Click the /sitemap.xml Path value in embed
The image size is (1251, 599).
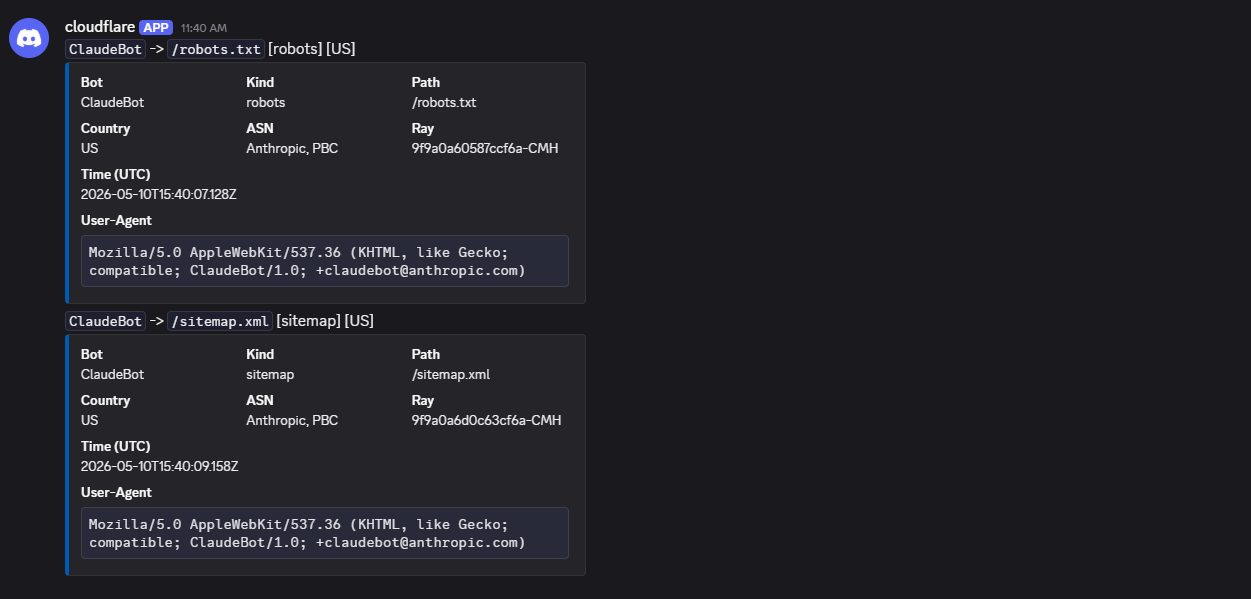coord(451,374)
